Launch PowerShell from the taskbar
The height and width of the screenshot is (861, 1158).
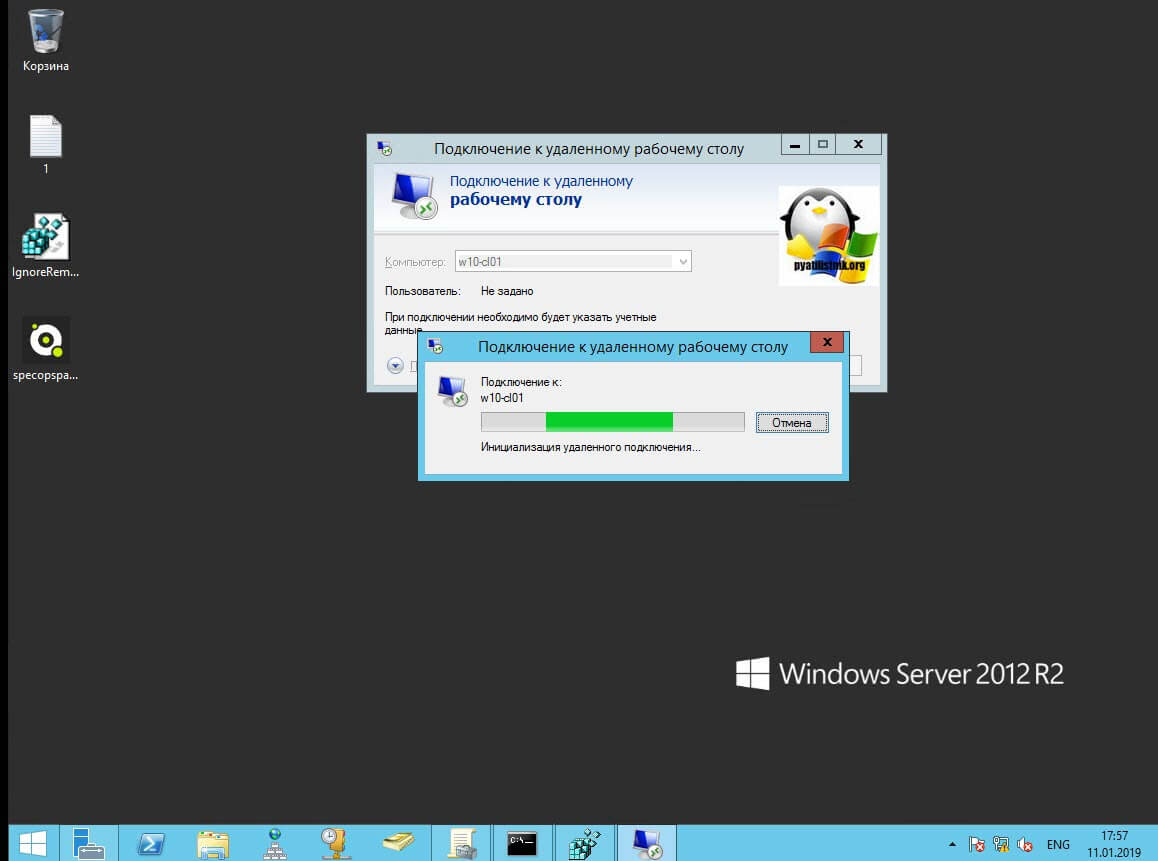point(150,843)
